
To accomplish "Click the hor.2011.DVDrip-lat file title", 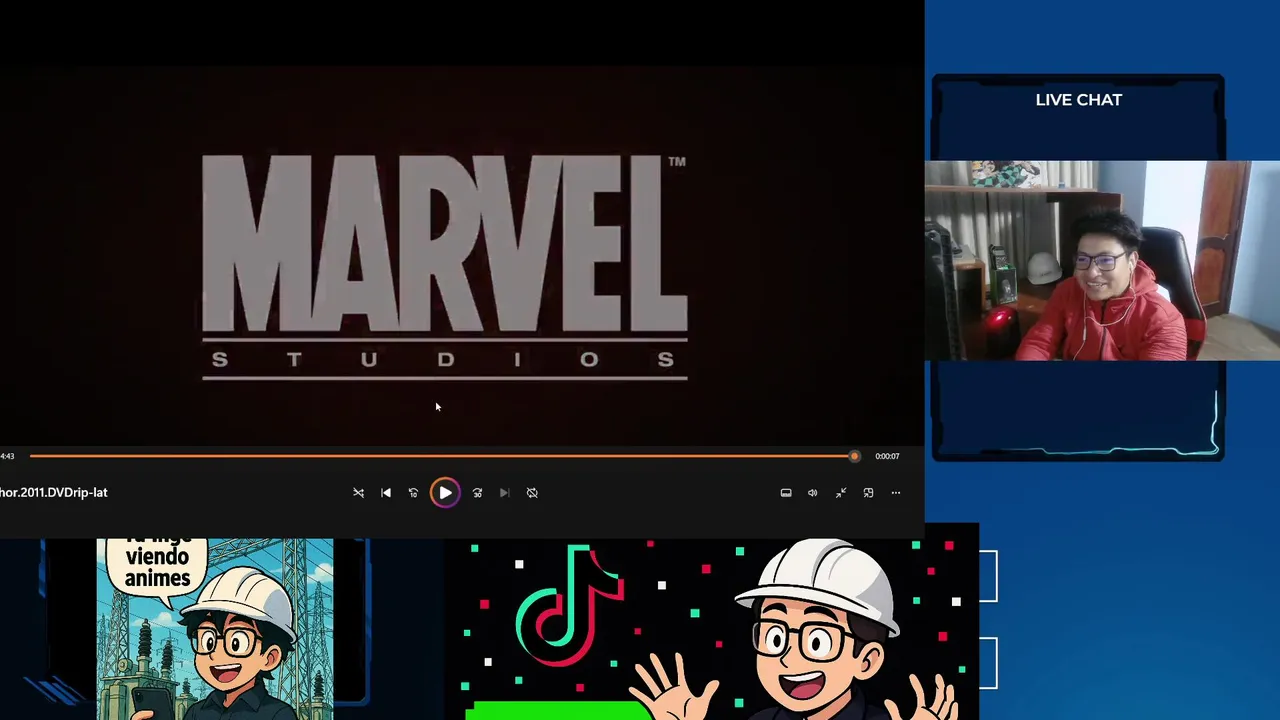I will [54, 492].
